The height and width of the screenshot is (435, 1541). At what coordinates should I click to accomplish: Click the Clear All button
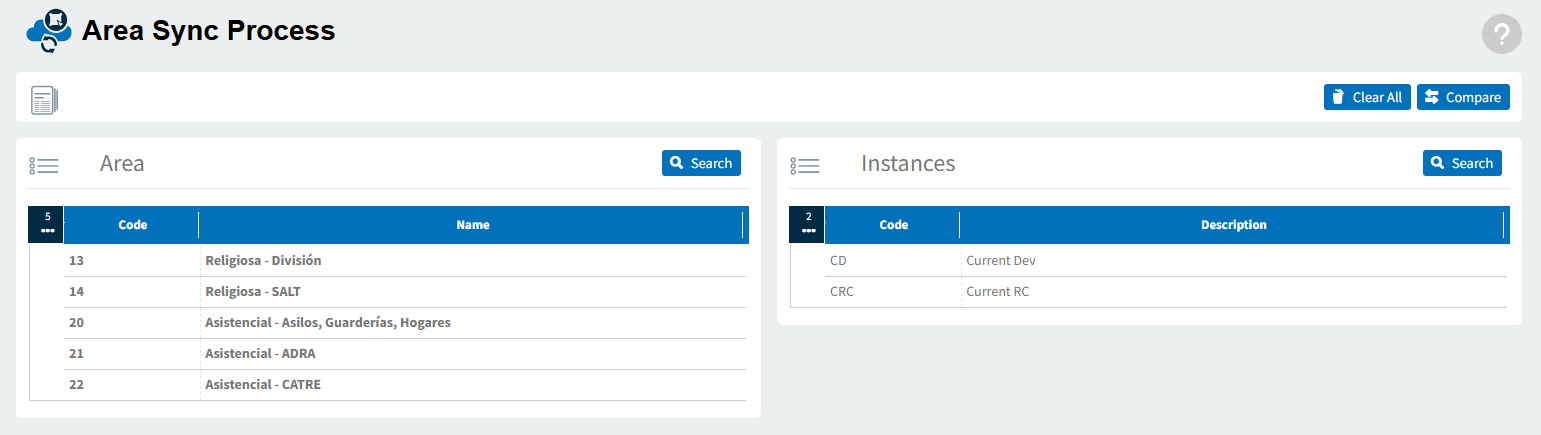(1367, 97)
